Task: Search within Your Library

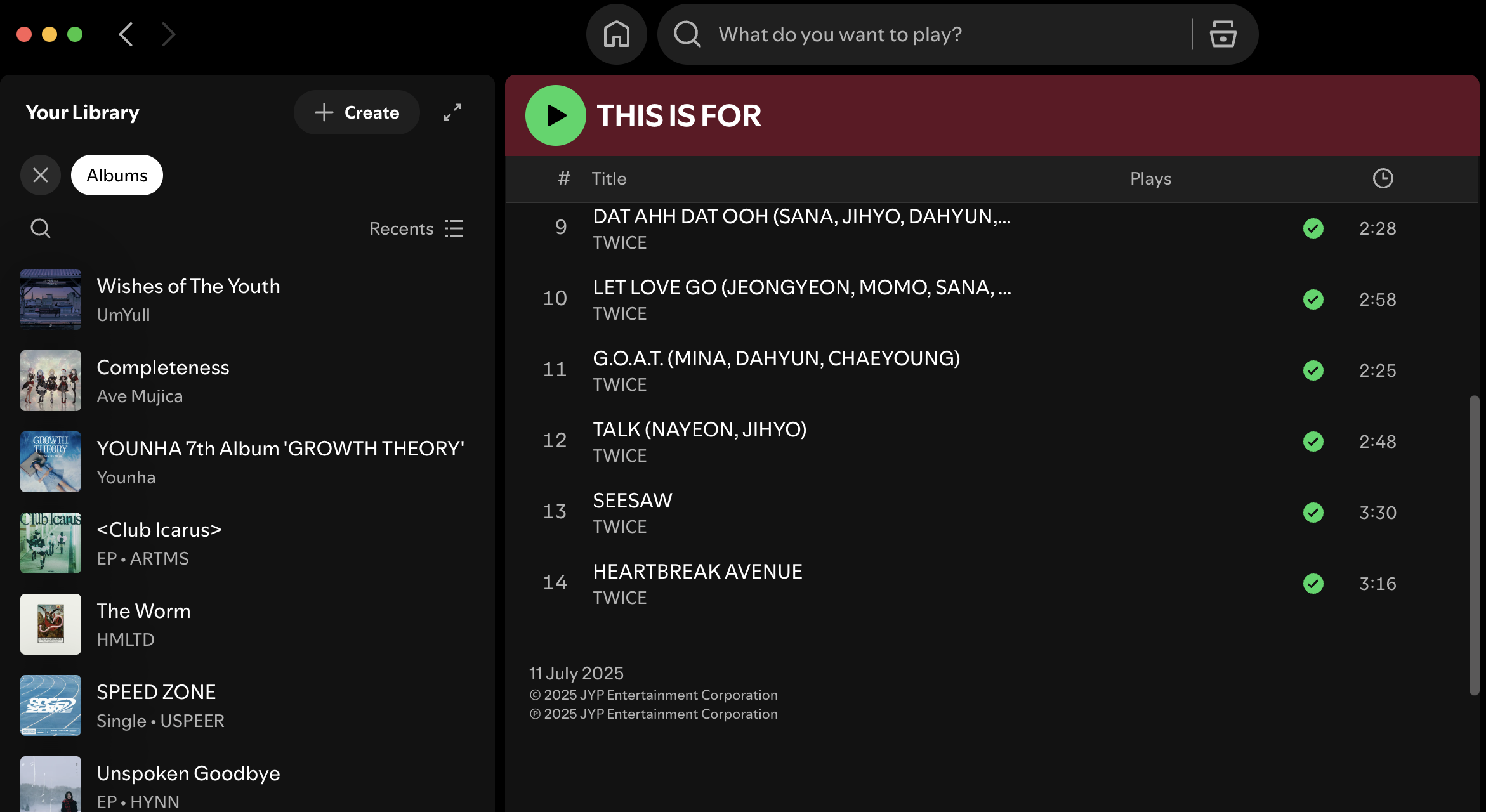Action: pyautogui.click(x=41, y=228)
